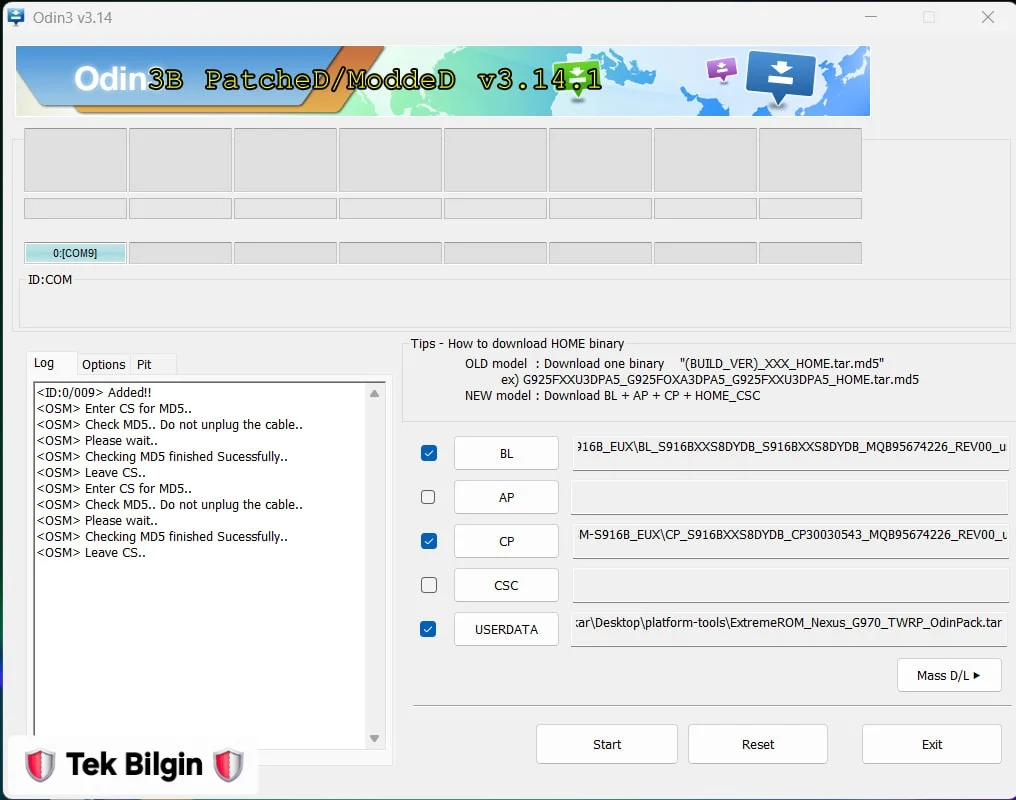This screenshot has width=1016, height=800.
Task: Open the Mass D/L menu
Action: point(949,675)
